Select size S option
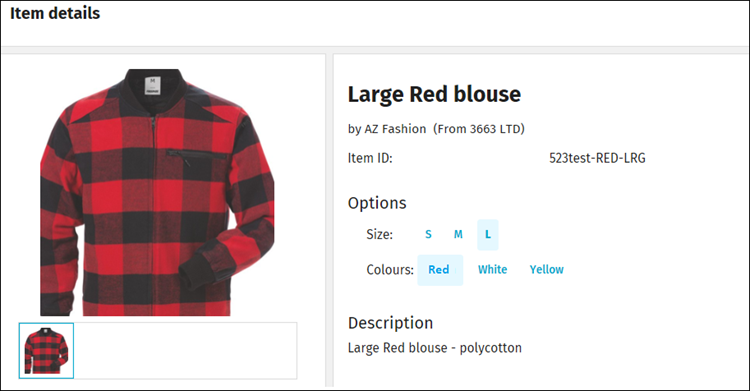Screen dimensions: 750x391 pos(428,235)
